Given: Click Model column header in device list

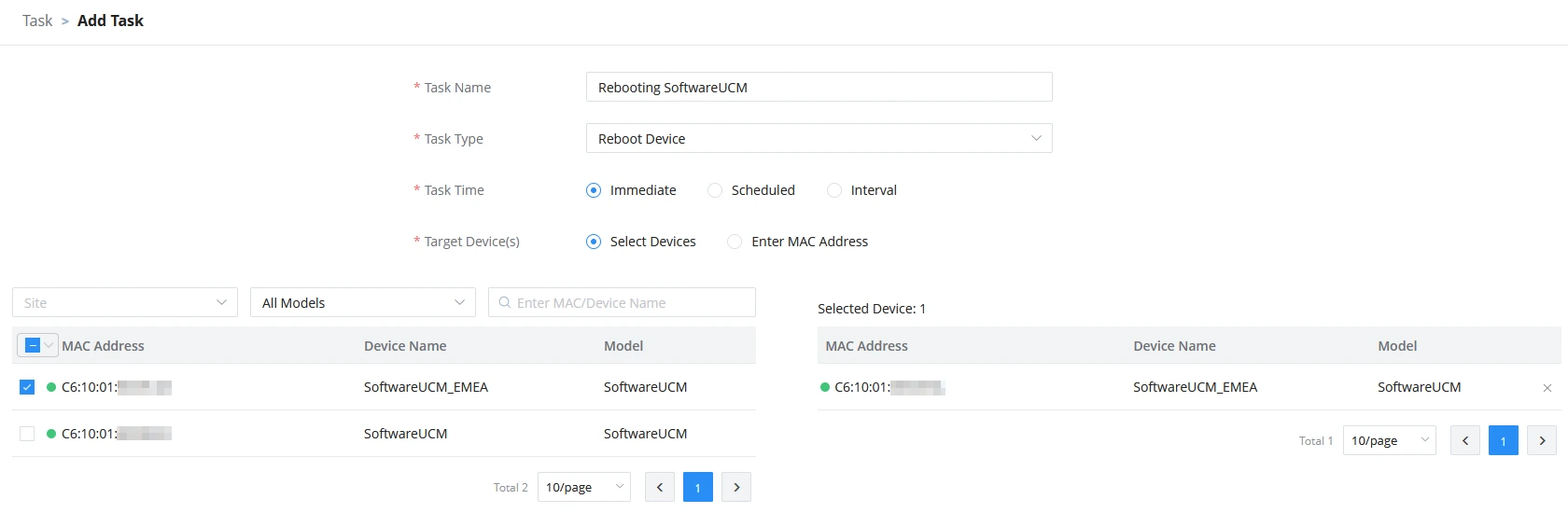Looking at the screenshot, I should [623, 346].
